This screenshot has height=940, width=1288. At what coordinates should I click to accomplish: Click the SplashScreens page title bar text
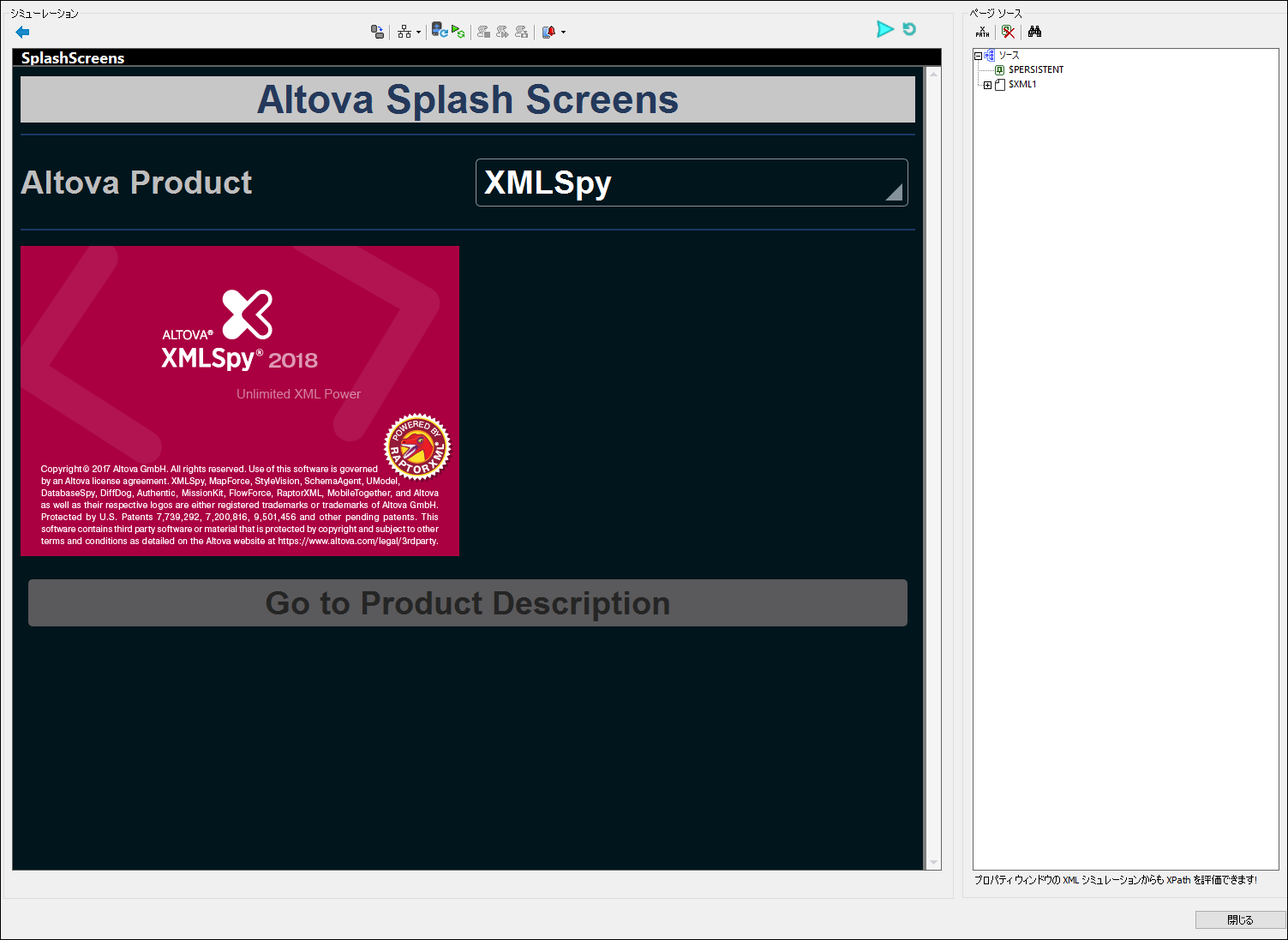[73, 58]
